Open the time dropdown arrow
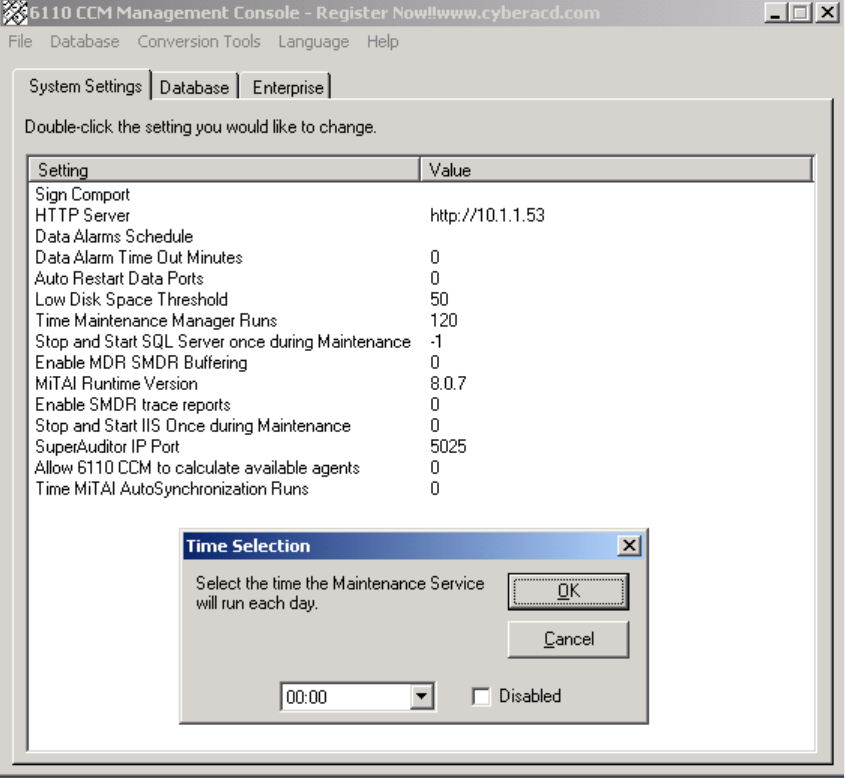This screenshot has width=845, height=778. click(x=421, y=697)
